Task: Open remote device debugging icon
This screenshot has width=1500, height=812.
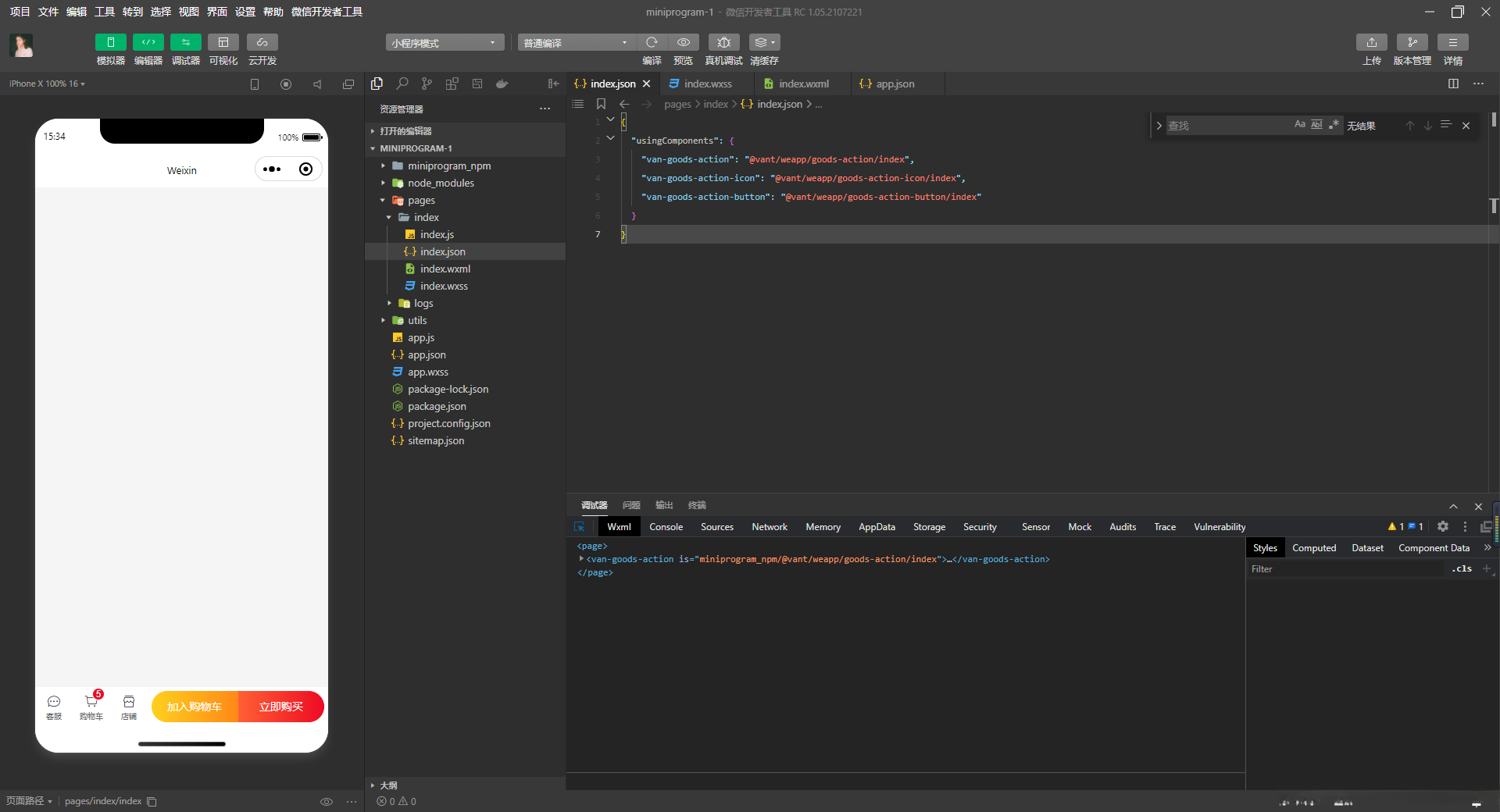Action: [x=723, y=42]
